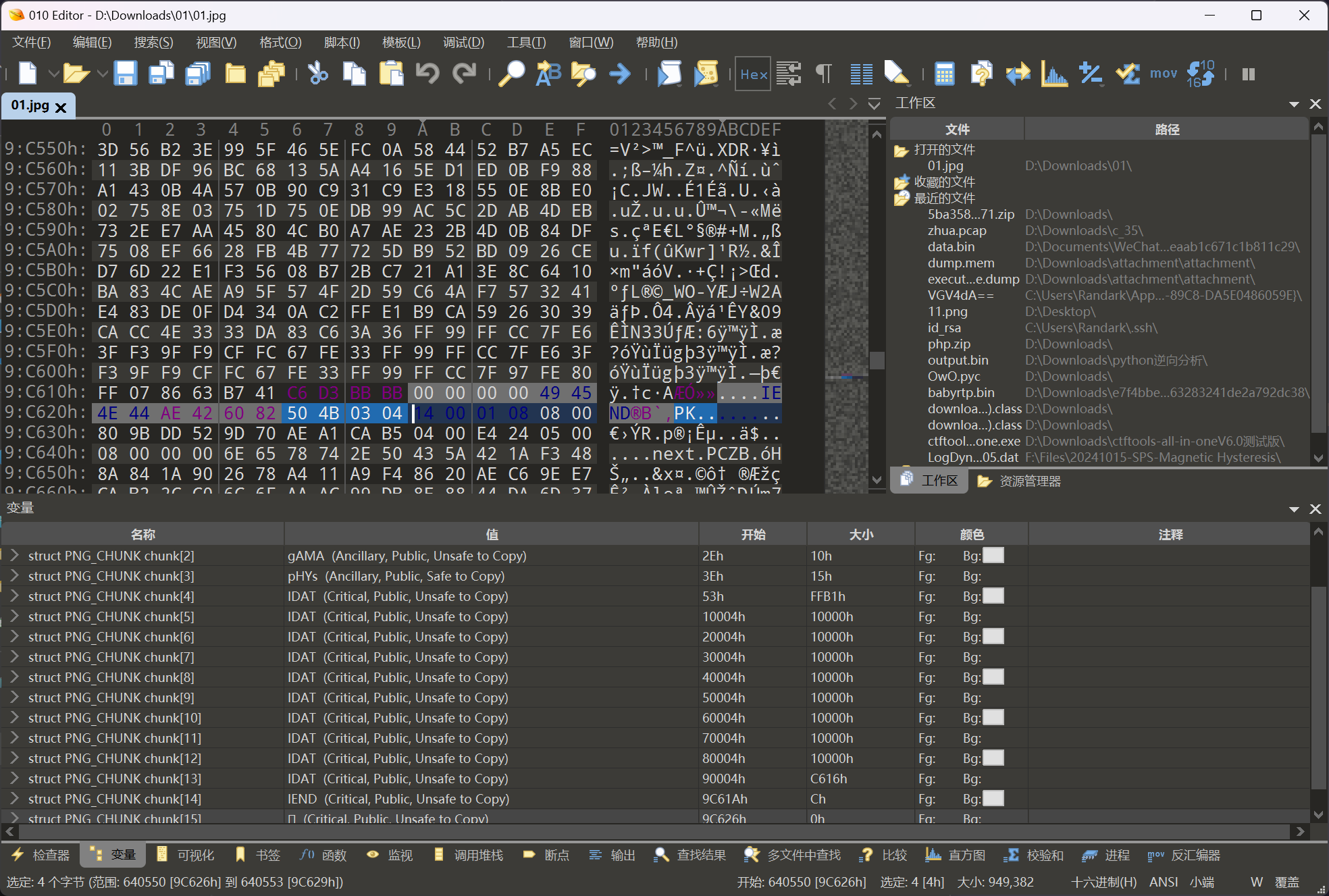Screen dimensions: 1329x896
Task: Expand struct PNG_CHUNK chunk[14] IEND row
Action: (14, 798)
